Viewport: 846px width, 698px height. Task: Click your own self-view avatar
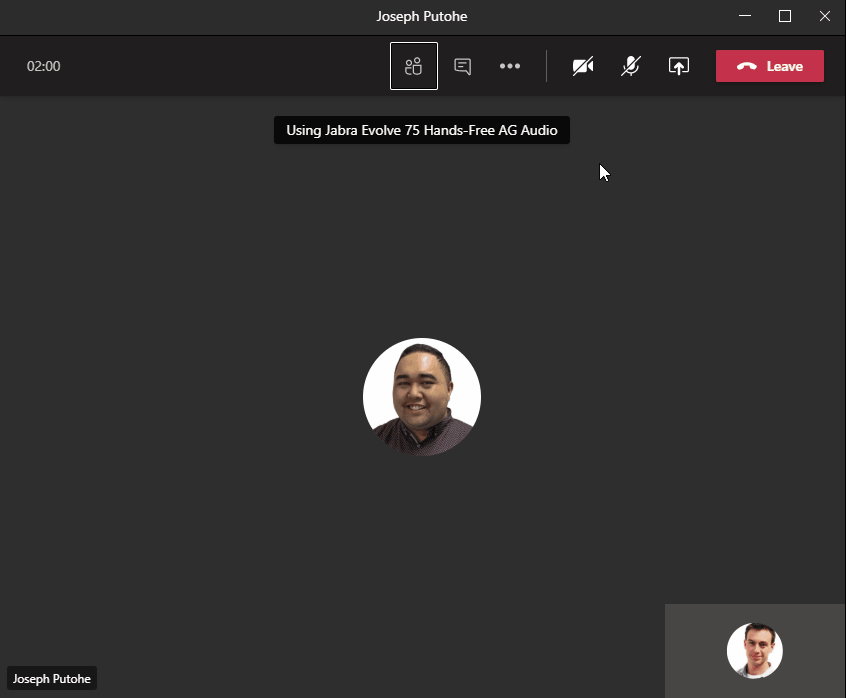tap(754, 651)
